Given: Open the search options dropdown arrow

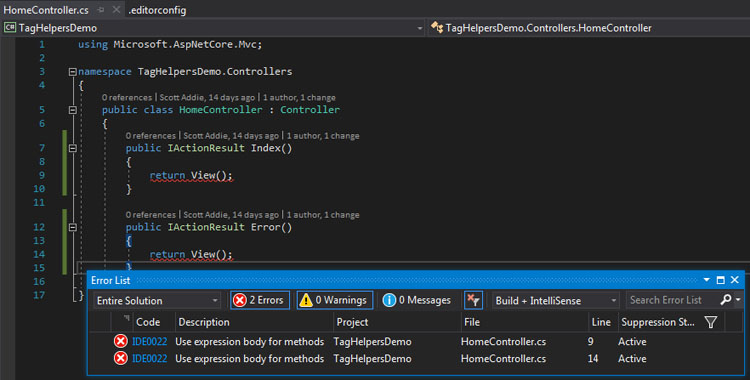Looking at the screenshot, I should click(738, 300).
